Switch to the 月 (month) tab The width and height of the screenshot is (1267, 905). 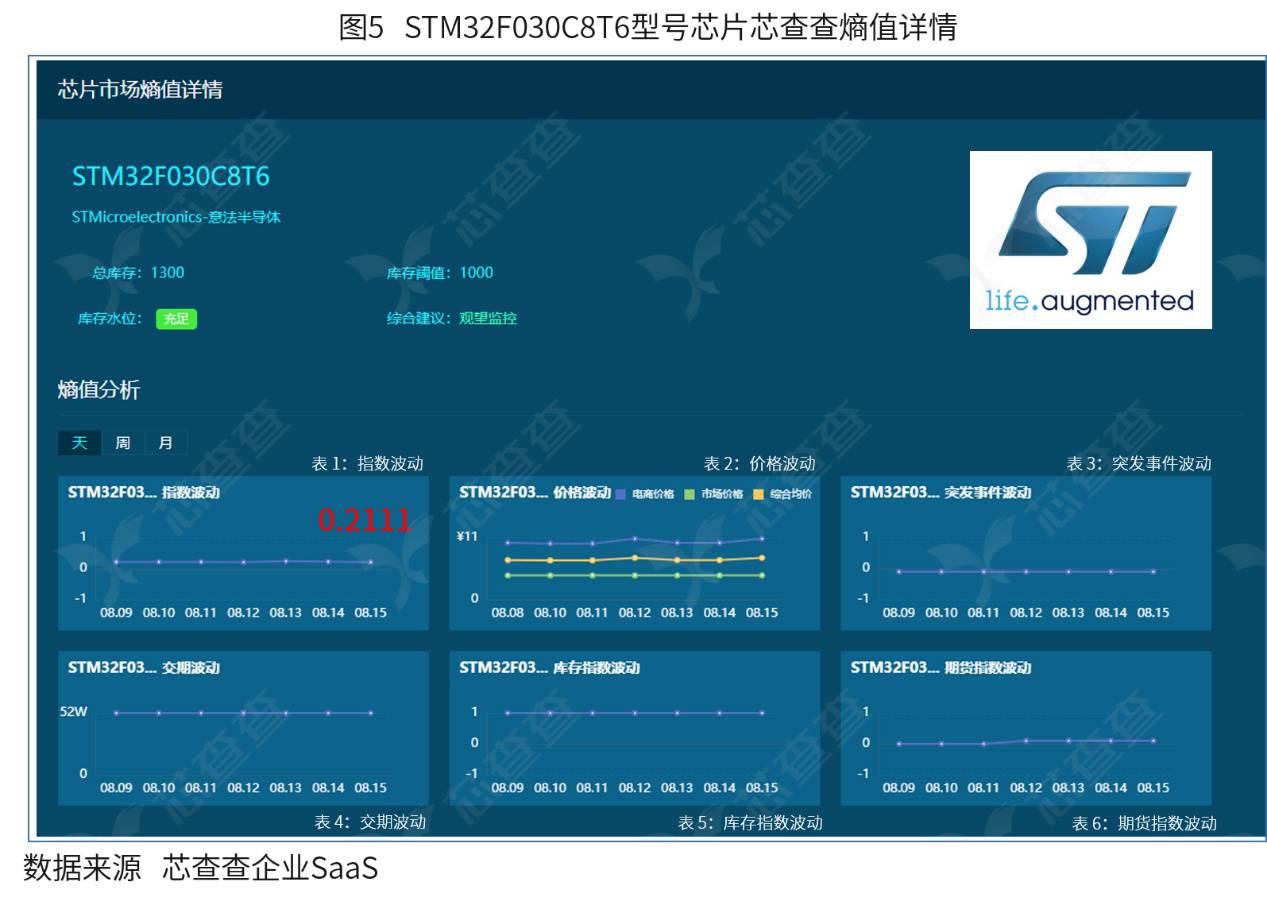tap(165, 443)
